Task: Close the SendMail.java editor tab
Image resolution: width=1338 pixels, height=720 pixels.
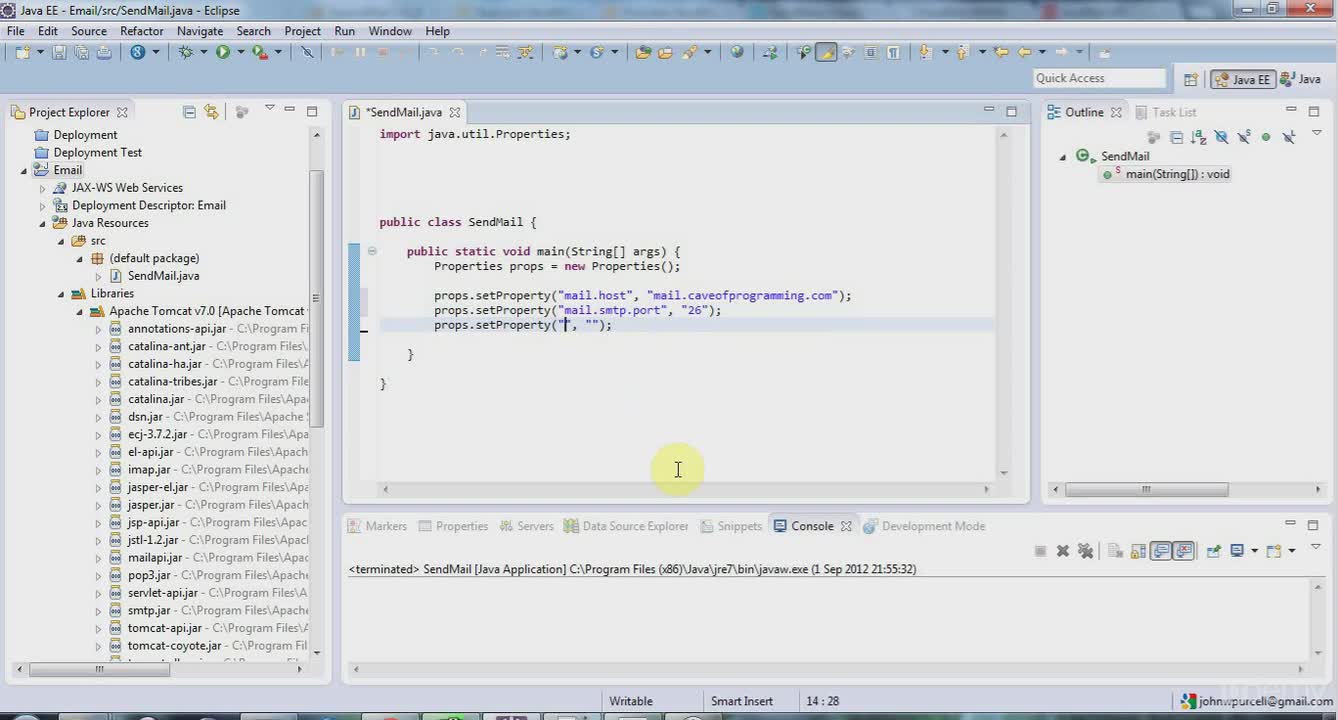Action: click(455, 112)
